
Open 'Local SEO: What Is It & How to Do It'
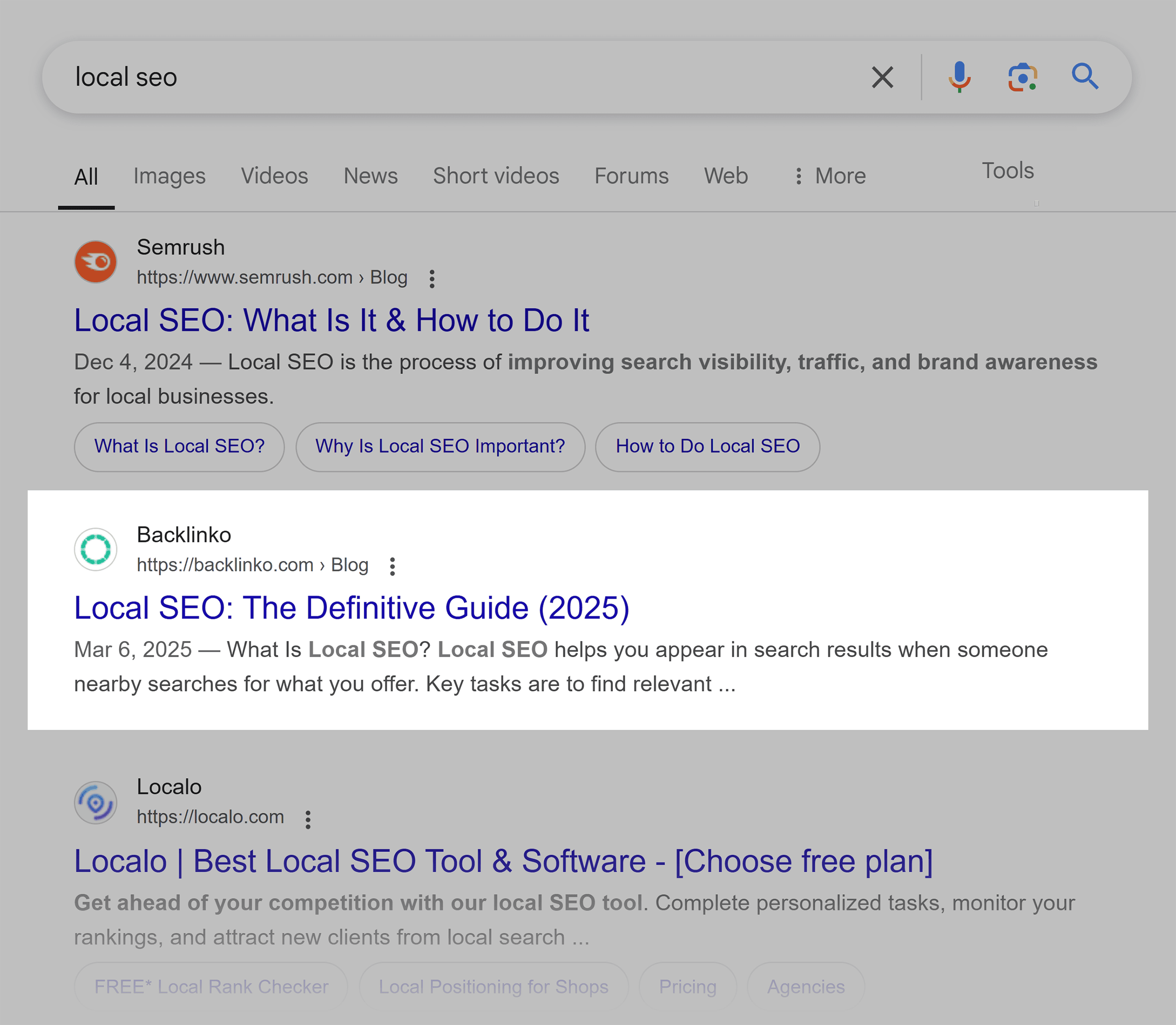(332, 320)
